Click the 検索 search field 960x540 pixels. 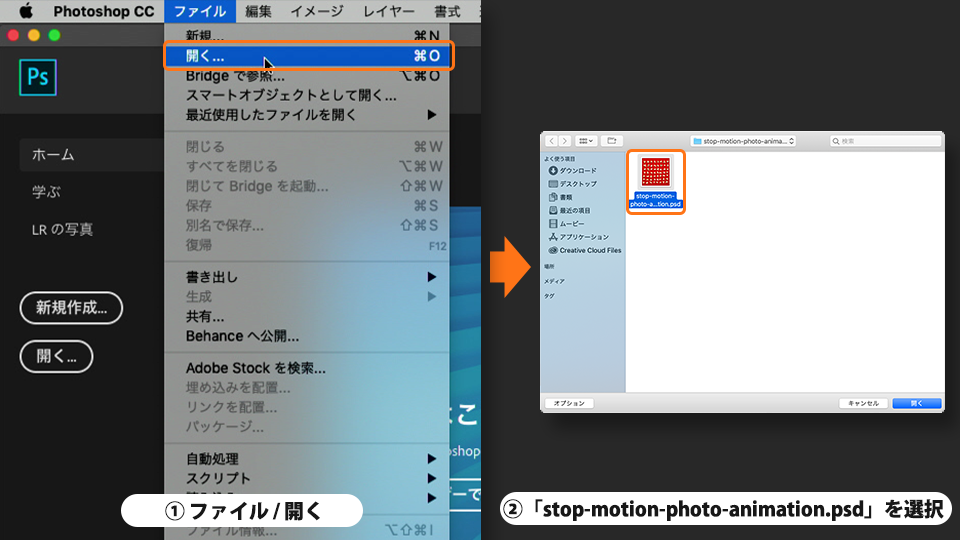[x=885, y=141]
